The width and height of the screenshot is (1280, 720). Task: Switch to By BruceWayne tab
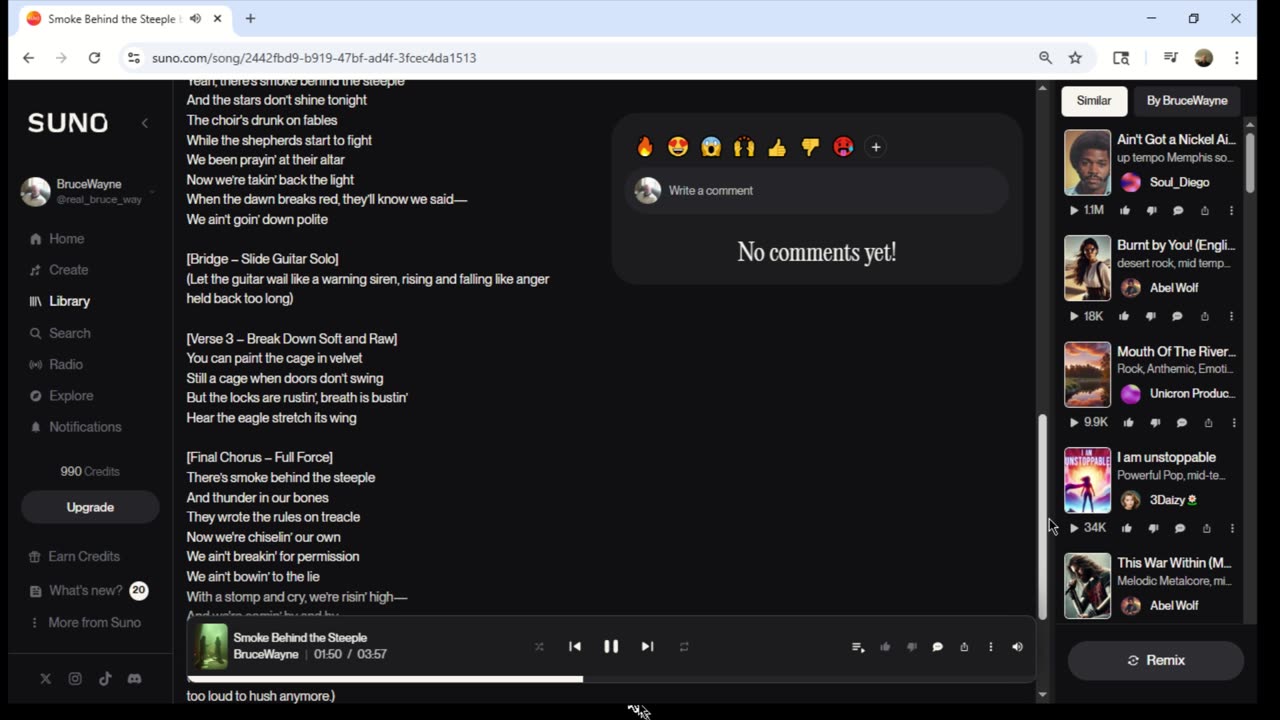pyautogui.click(x=1187, y=100)
